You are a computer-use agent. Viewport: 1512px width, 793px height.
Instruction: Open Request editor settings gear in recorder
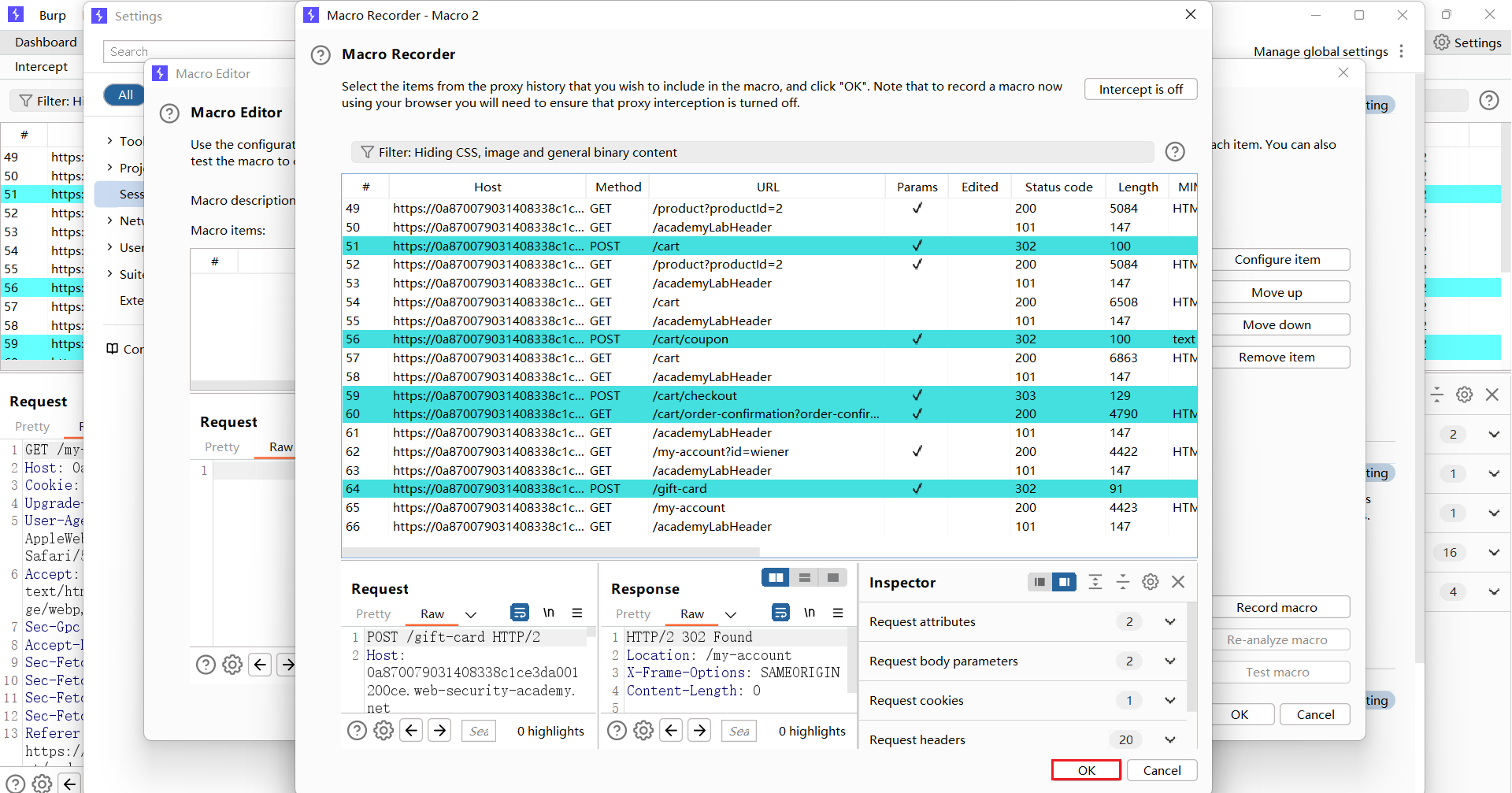point(384,731)
